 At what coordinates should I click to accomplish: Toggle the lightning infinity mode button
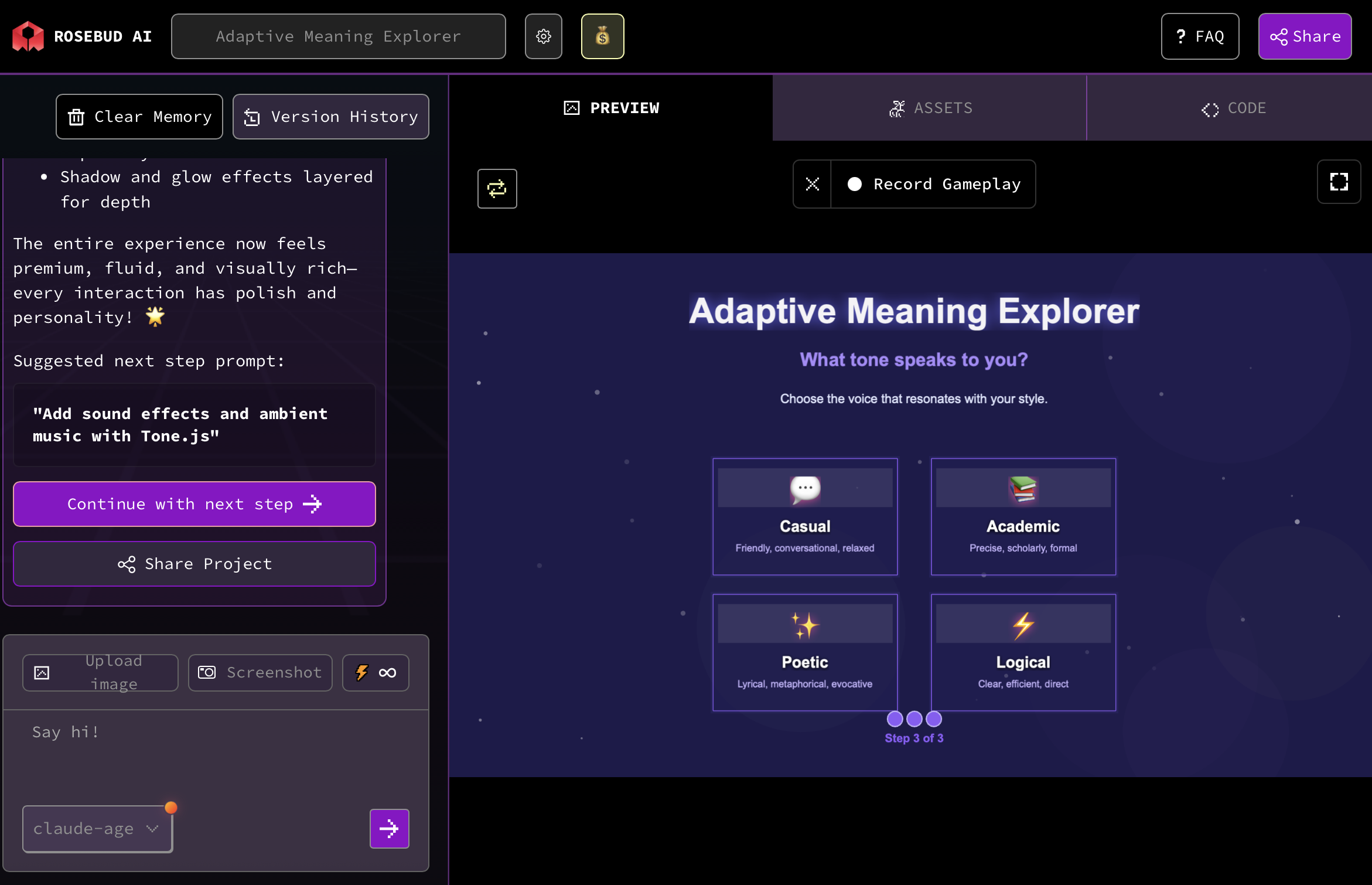[x=376, y=672]
